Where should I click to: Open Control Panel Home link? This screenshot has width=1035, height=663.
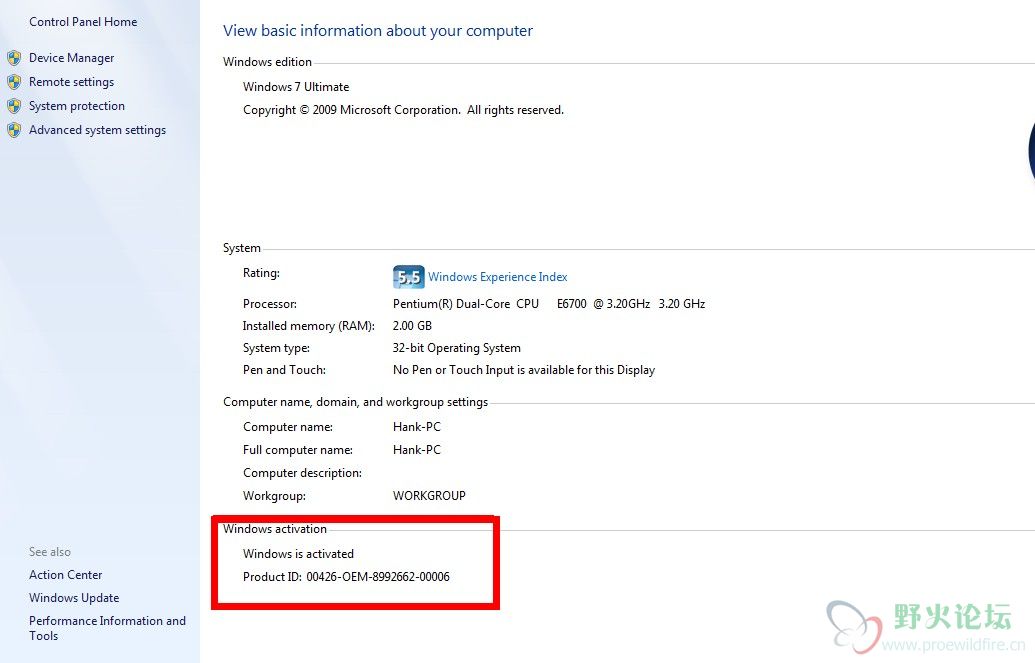(83, 22)
